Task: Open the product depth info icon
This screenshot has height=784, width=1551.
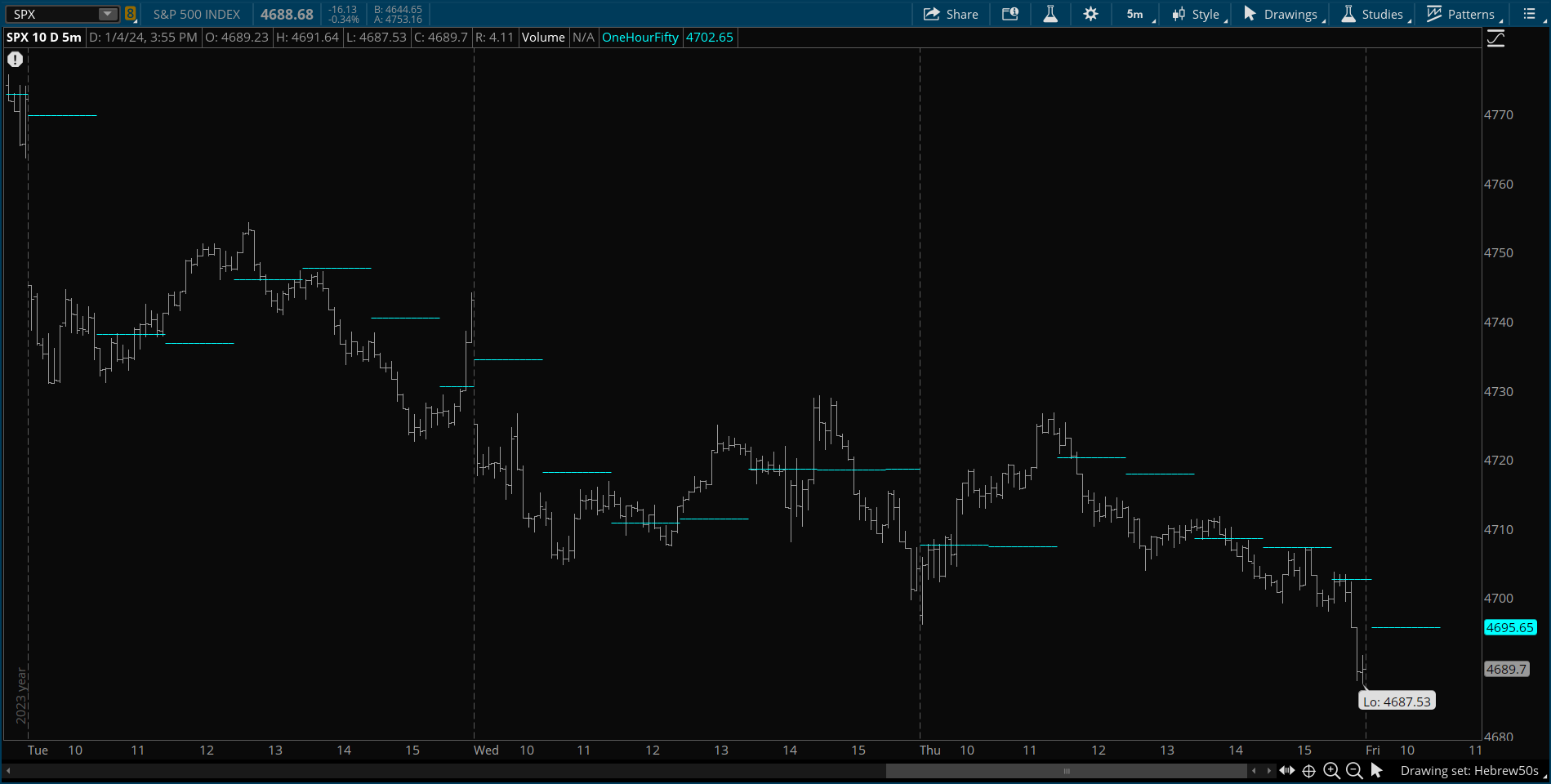Action: pos(1010,14)
